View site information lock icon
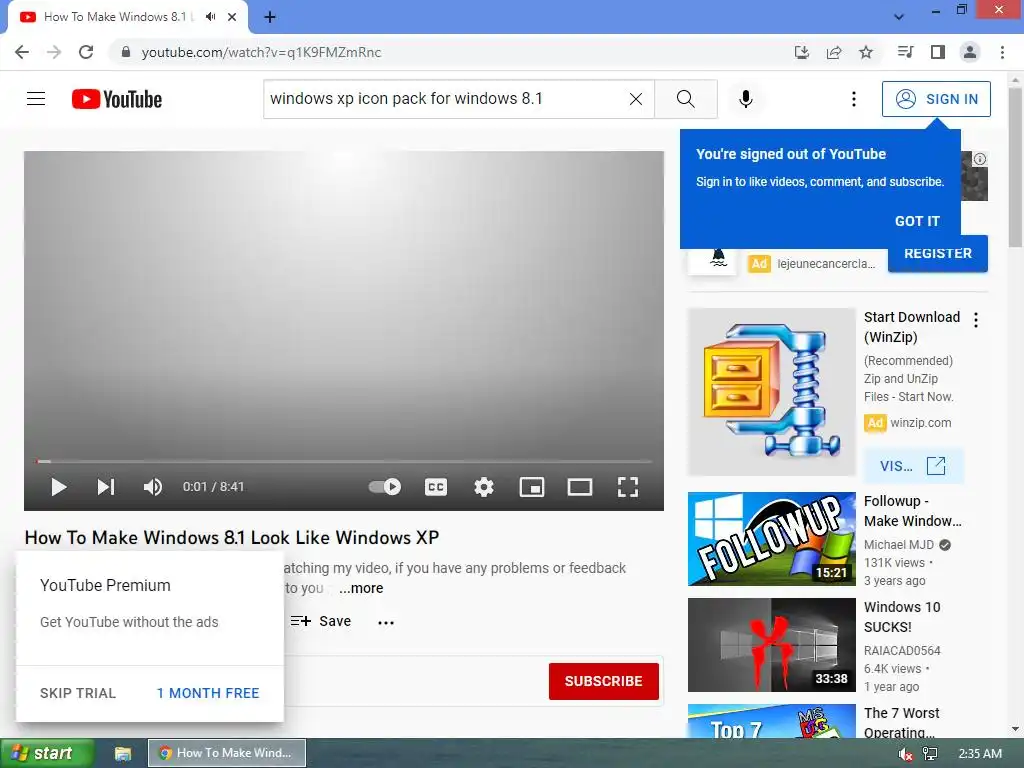The image size is (1024, 768). coord(126,52)
